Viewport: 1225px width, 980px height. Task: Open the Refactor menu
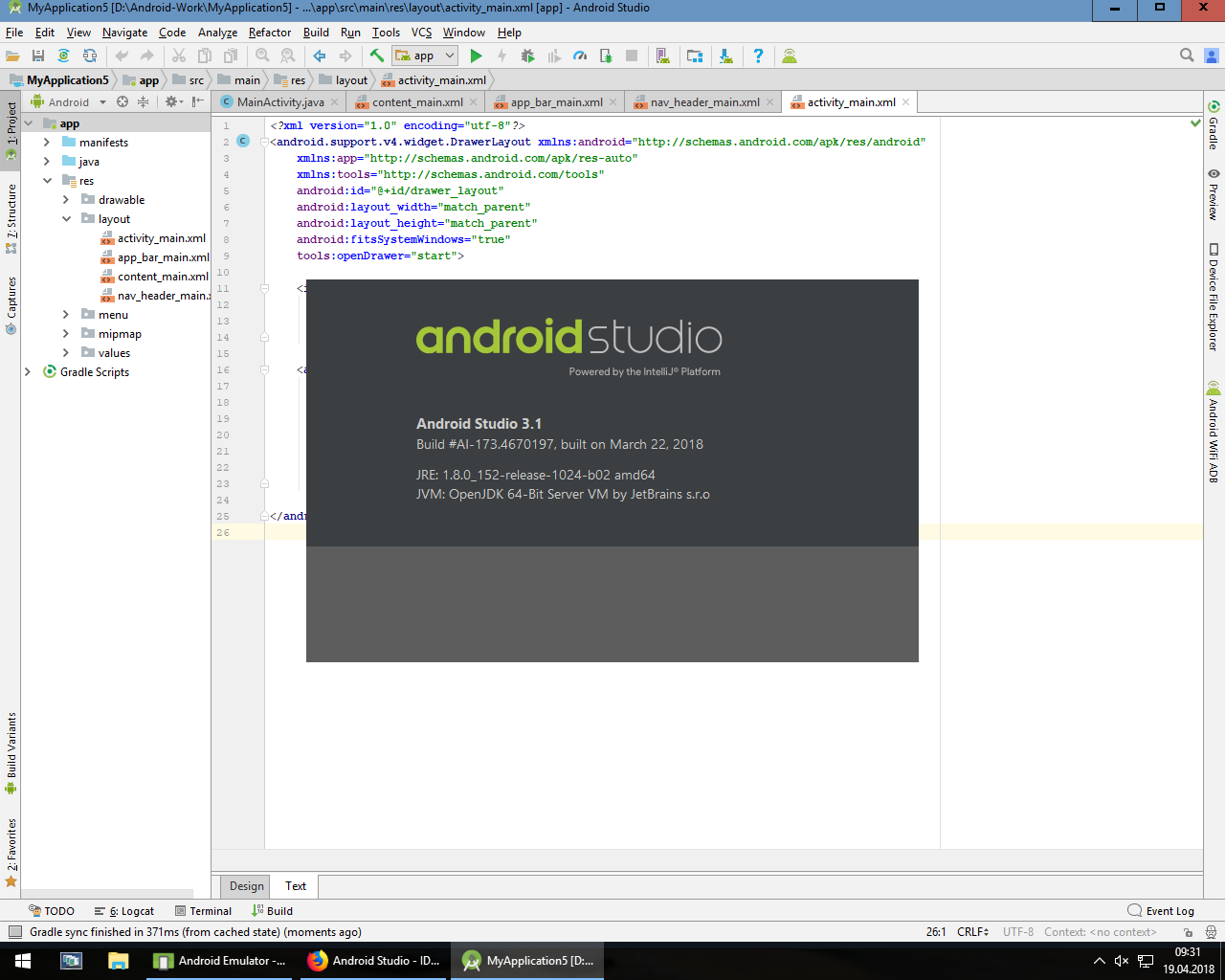coord(269,33)
